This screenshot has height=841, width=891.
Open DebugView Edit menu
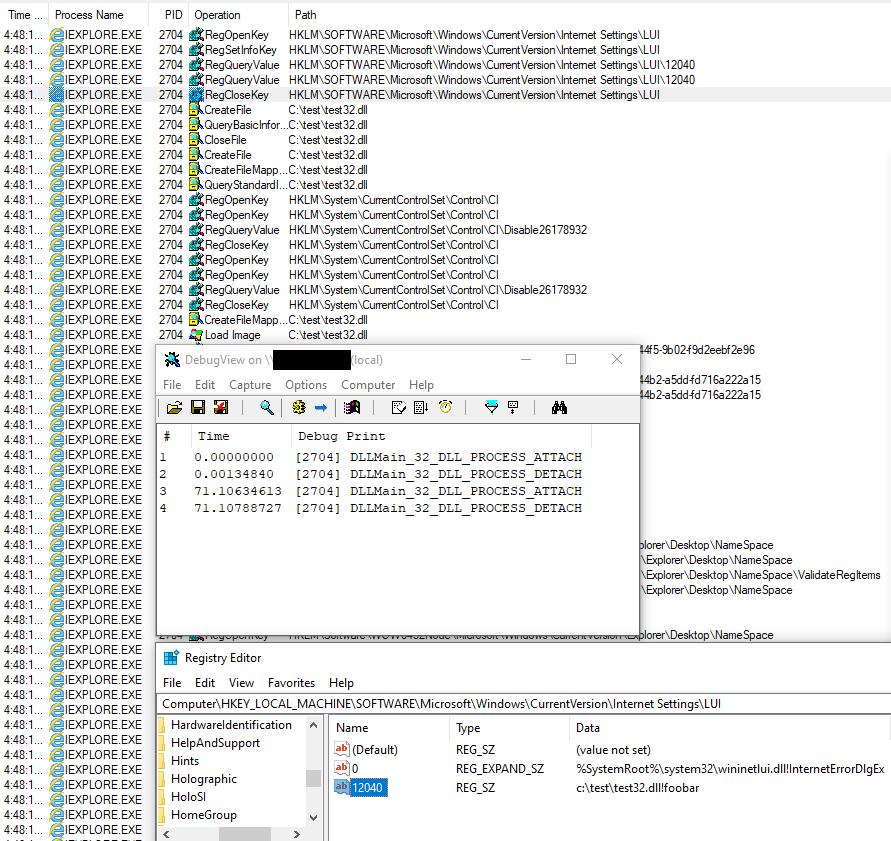click(205, 385)
